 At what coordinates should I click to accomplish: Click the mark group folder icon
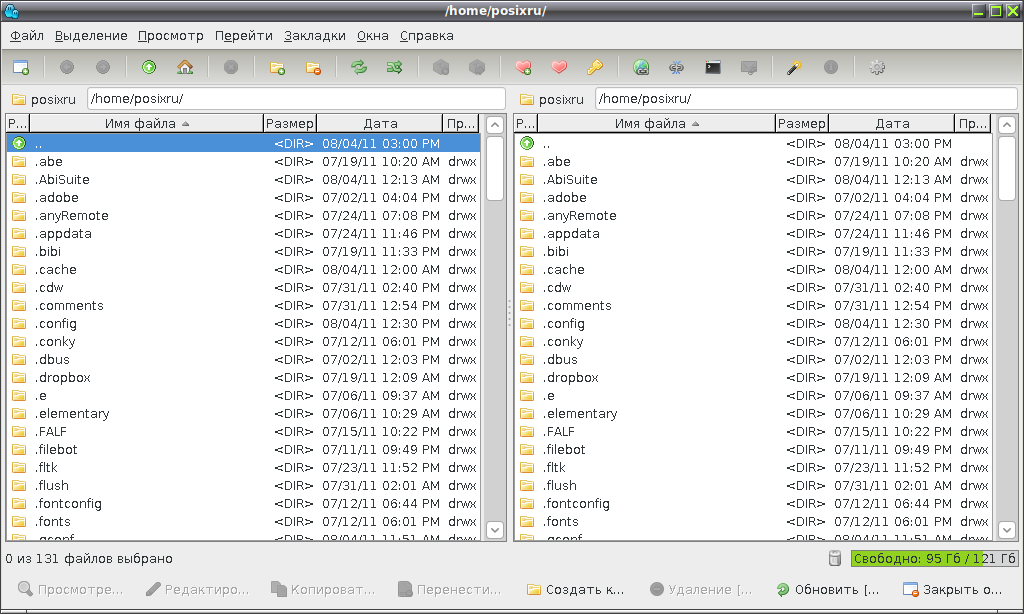click(277, 67)
